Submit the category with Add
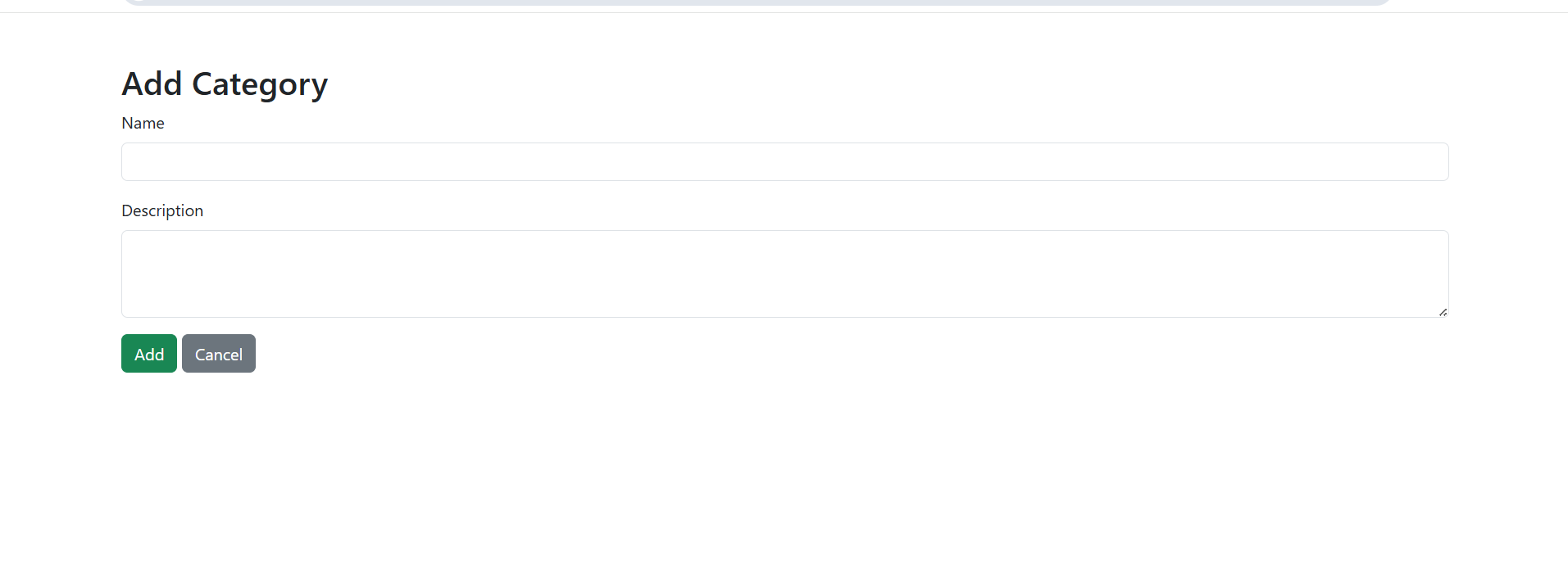This screenshot has width=1568, height=570. pyautogui.click(x=148, y=354)
